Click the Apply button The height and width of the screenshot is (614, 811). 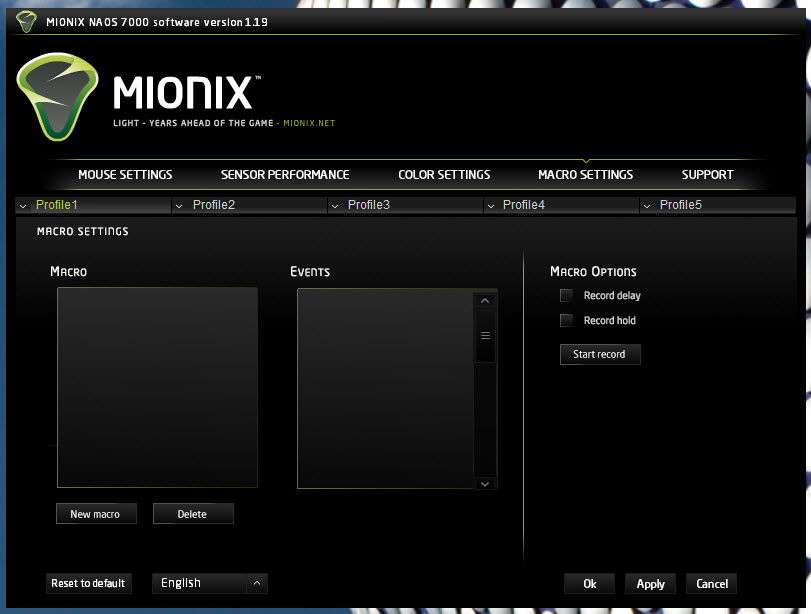[x=650, y=583]
